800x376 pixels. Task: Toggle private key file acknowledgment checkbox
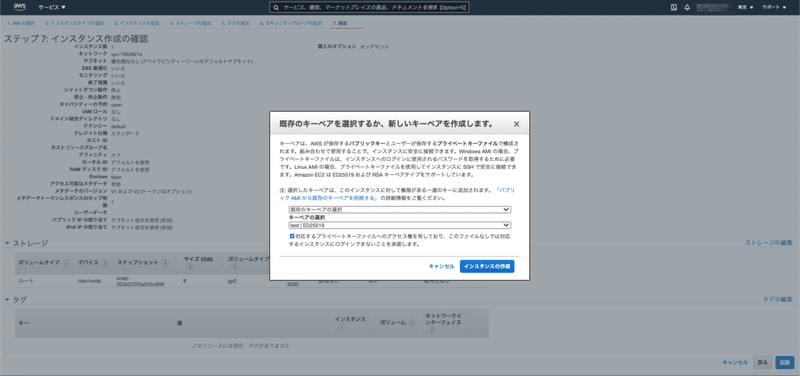pos(292,236)
